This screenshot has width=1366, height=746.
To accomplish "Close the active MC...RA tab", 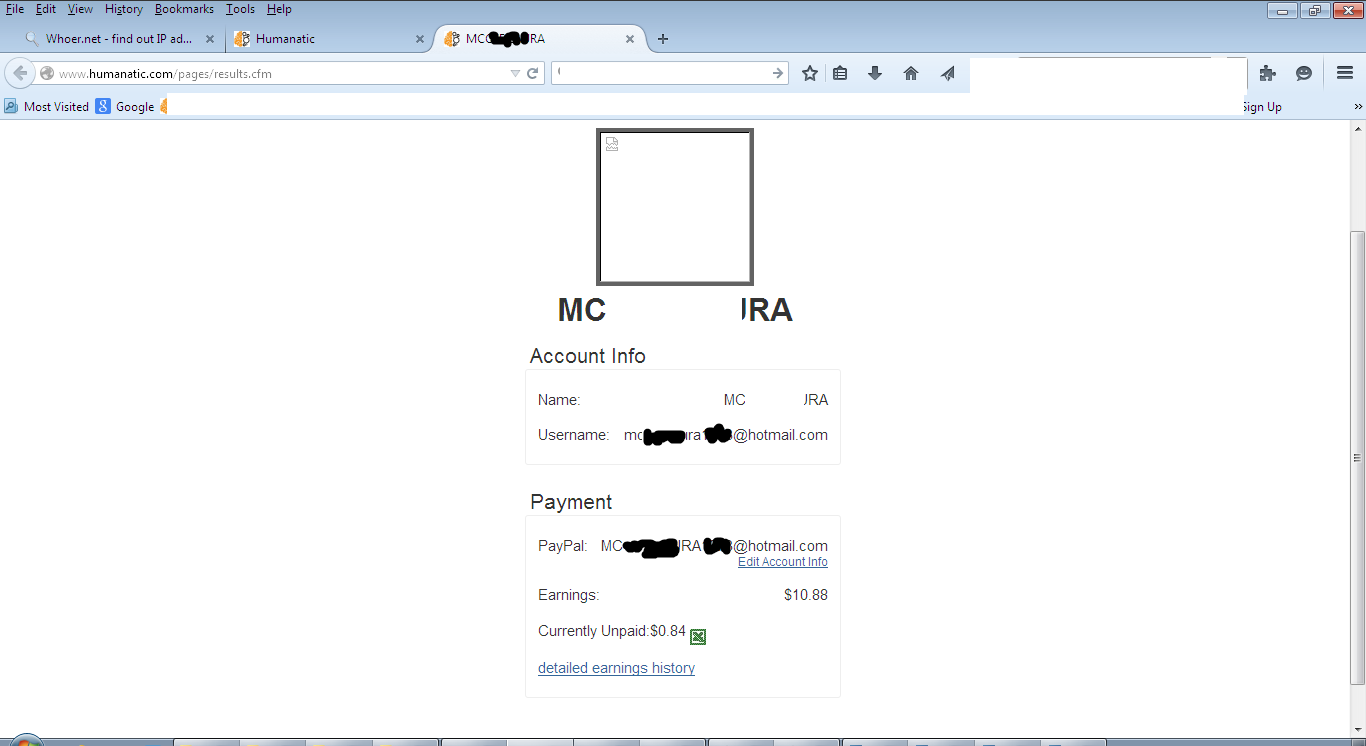I will (630, 39).
